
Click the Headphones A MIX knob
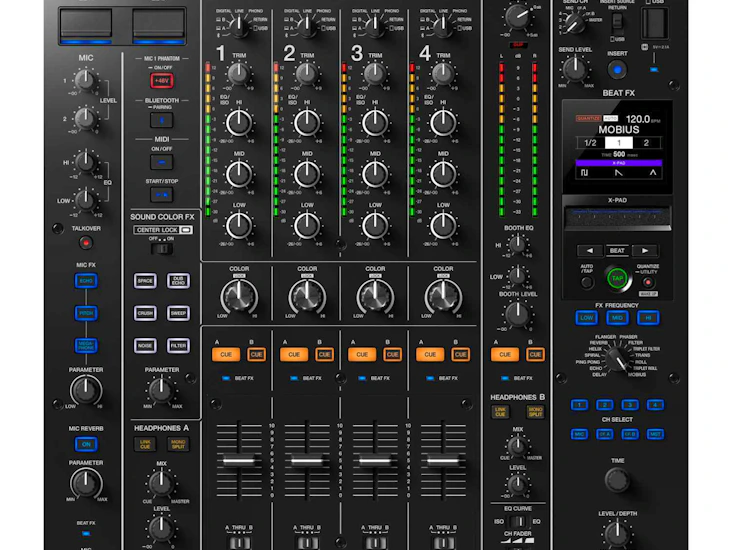pyautogui.click(x=161, y=484)
